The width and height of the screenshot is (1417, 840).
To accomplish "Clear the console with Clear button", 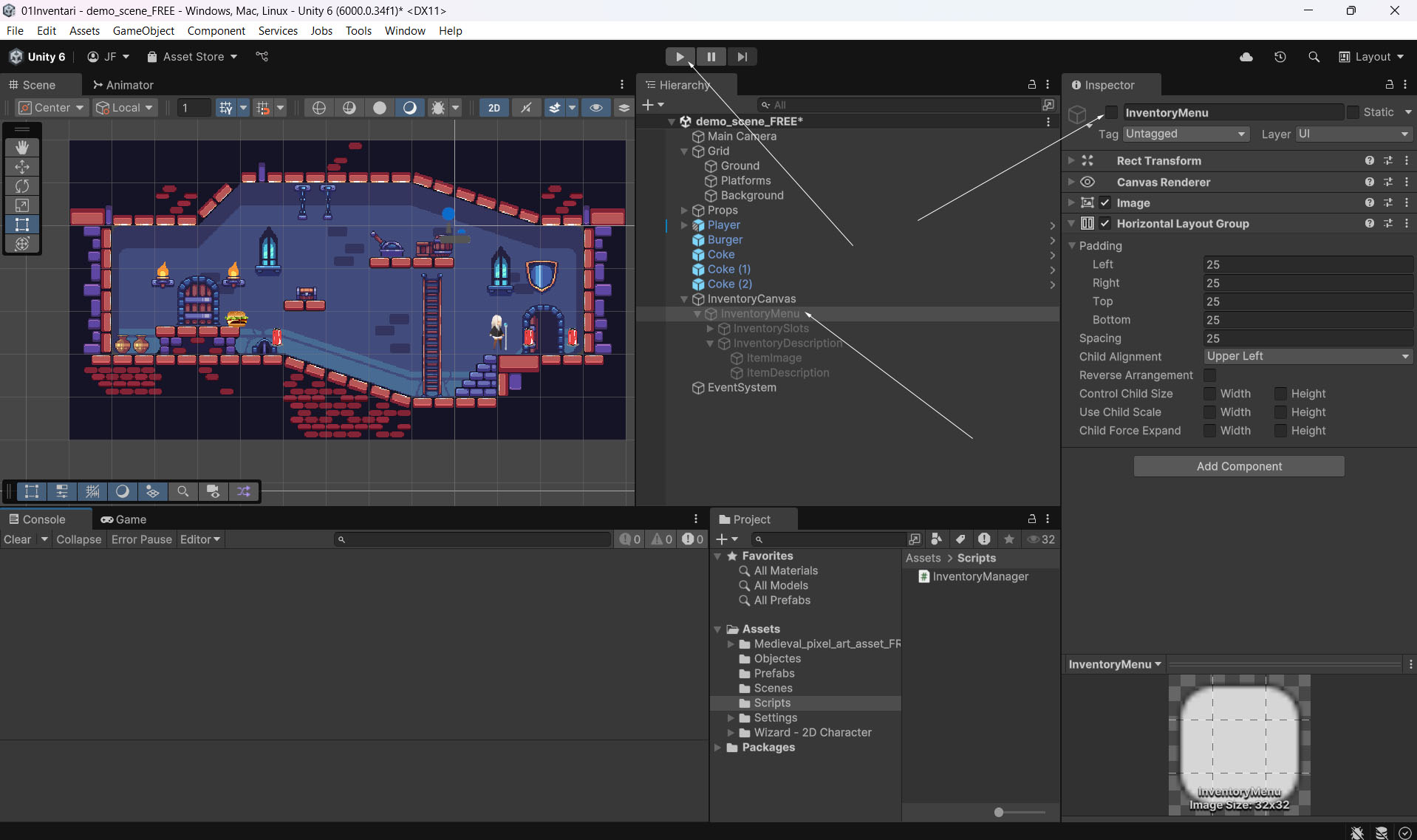I will (18, 539).
